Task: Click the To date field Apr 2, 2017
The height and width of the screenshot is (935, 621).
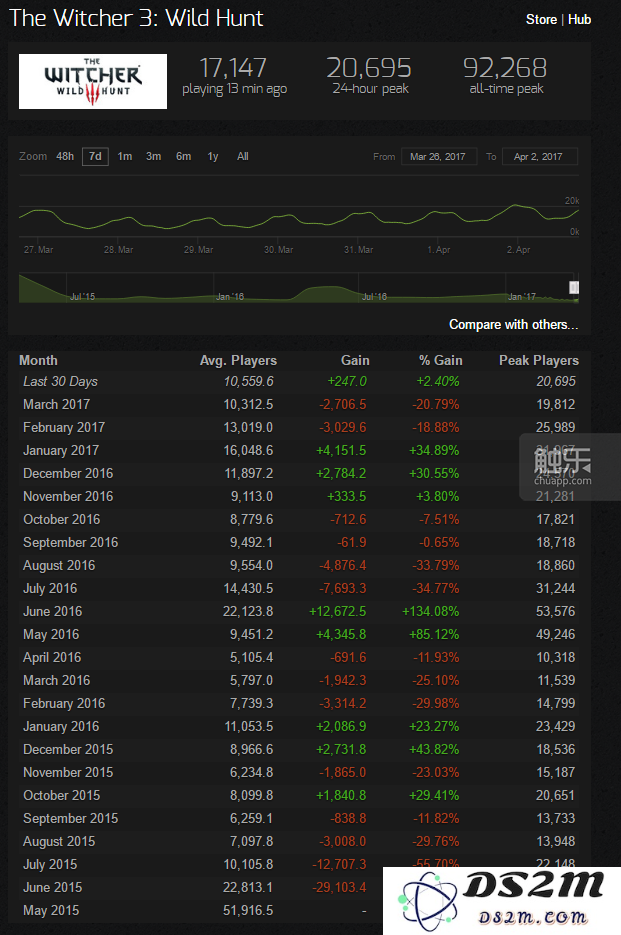Action: click(x=539, y=156)
